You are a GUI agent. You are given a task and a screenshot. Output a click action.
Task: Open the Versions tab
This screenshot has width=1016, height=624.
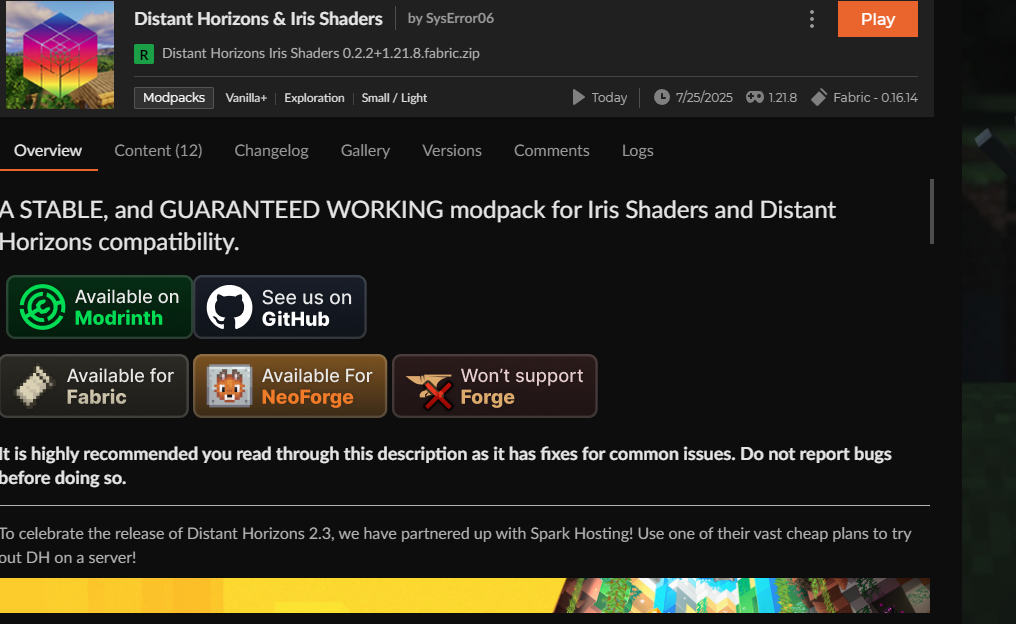pyautogui.click(x=452, y=150)
